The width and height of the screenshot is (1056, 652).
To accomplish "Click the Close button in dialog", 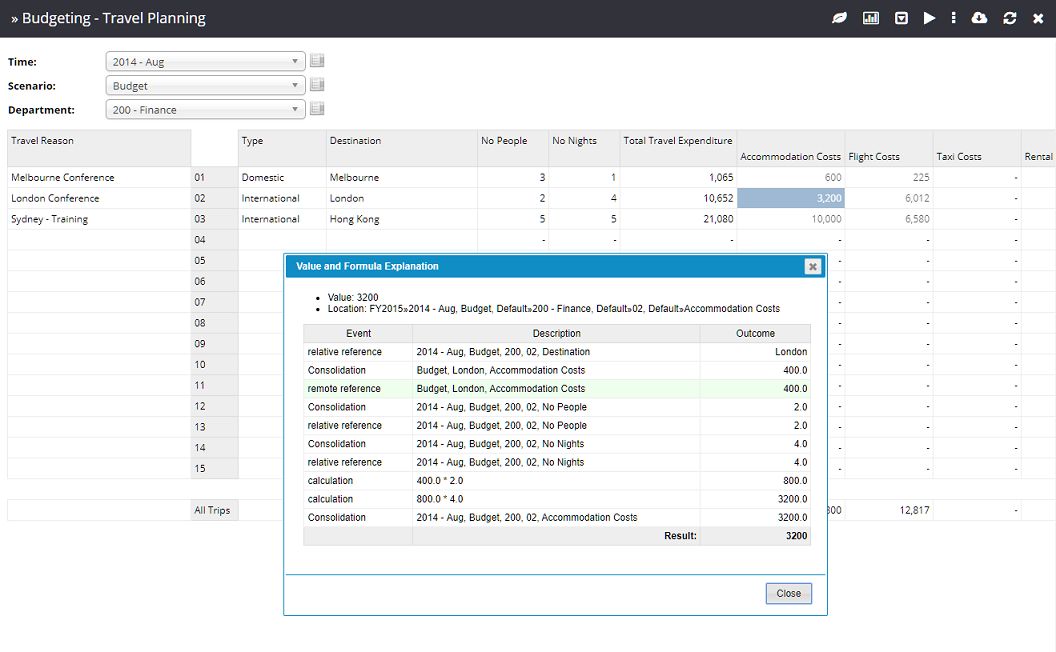I will tap(789, 593).
